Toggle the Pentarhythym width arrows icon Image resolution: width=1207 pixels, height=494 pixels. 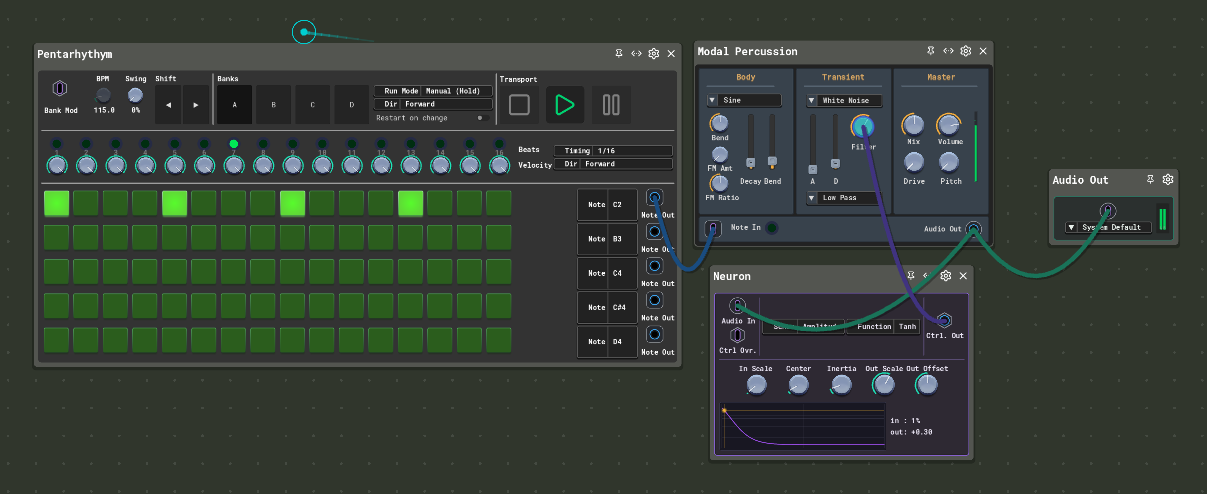point(637,53)
